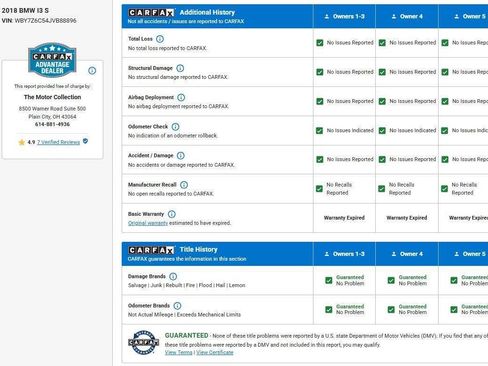
Task: Select Owner 5 column in Additional History
Action: (x=464, y=16)
